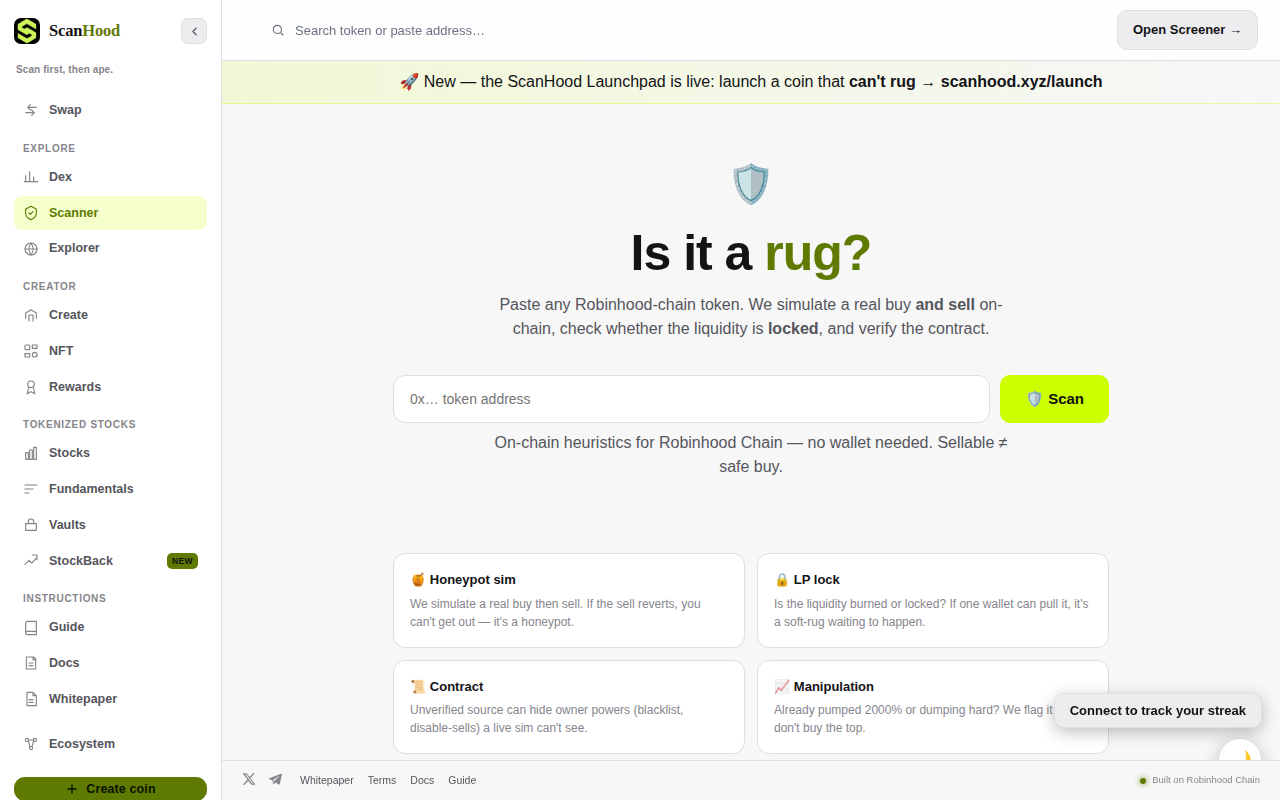Click the NFT grid icon
This screenshot has width=1280, height=800.
(31, 351)
